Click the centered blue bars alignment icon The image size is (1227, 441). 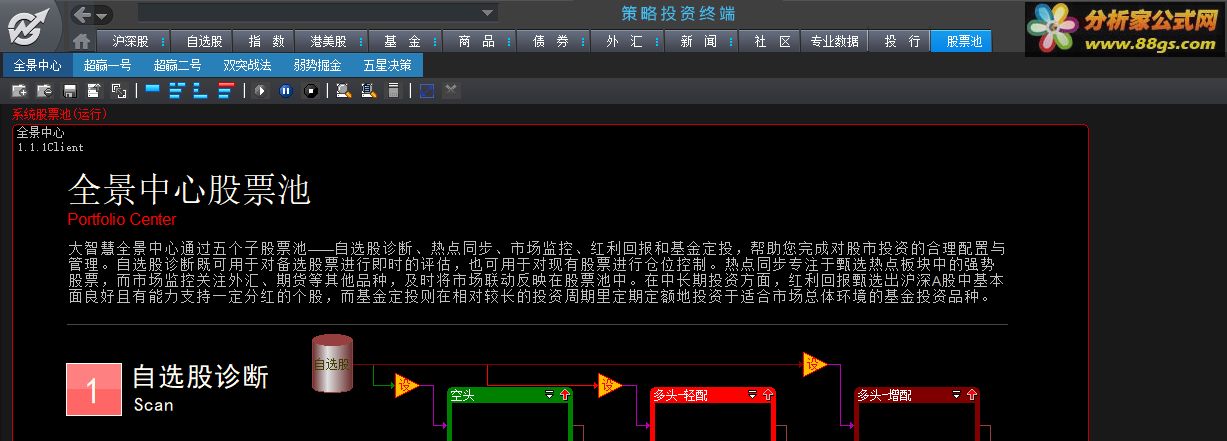click(x=177, y=90)
